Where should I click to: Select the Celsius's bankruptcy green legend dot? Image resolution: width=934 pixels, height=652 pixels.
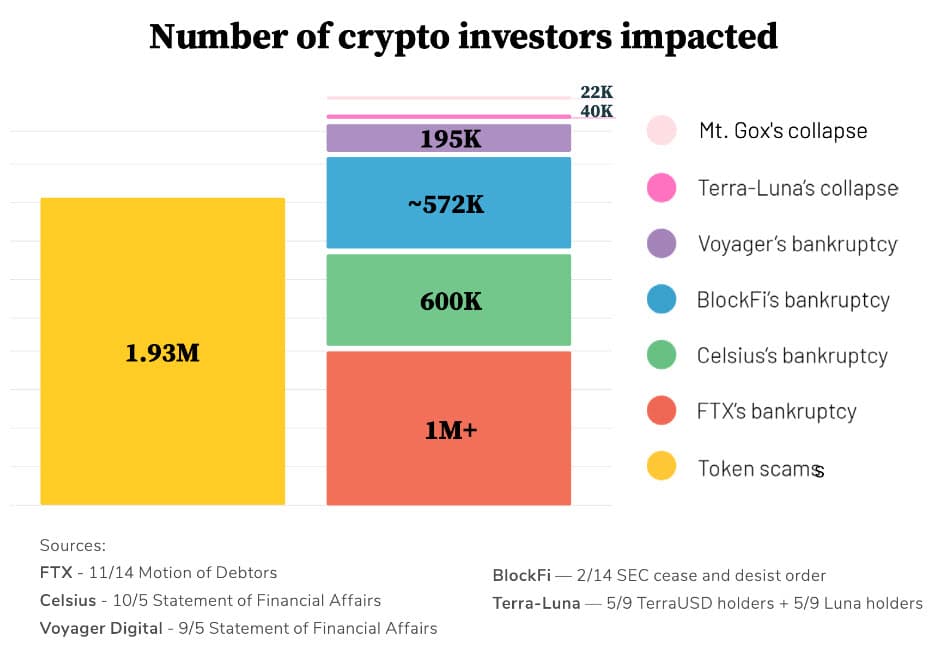pos(661,355)
